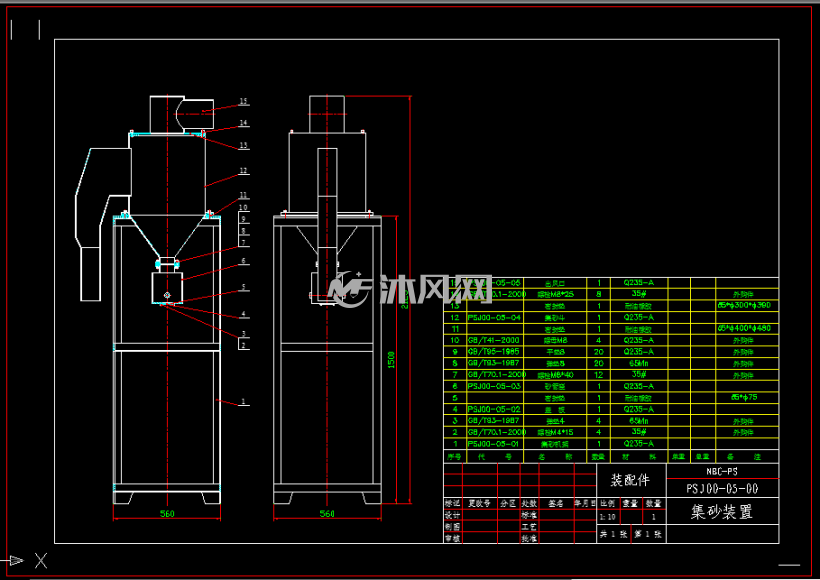Click the 35# material in row 7
Image resolution: width=820 pixels, height=580 pixels.
point(639,374)
